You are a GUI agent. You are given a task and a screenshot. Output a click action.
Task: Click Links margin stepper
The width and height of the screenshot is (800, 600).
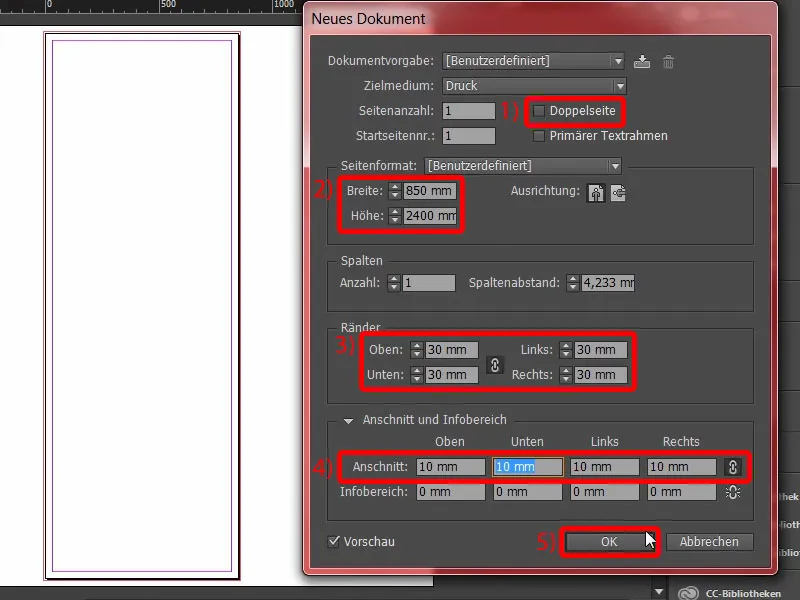565,349
